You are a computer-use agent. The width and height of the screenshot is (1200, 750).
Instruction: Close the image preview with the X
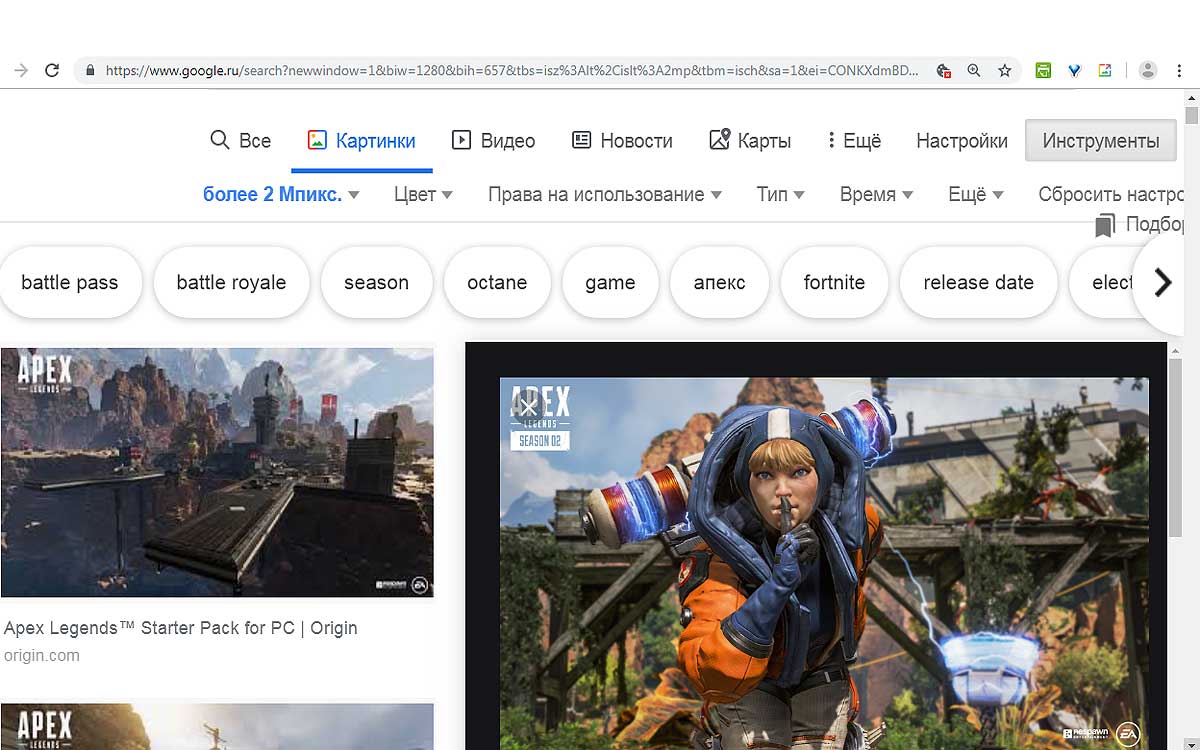528,407
